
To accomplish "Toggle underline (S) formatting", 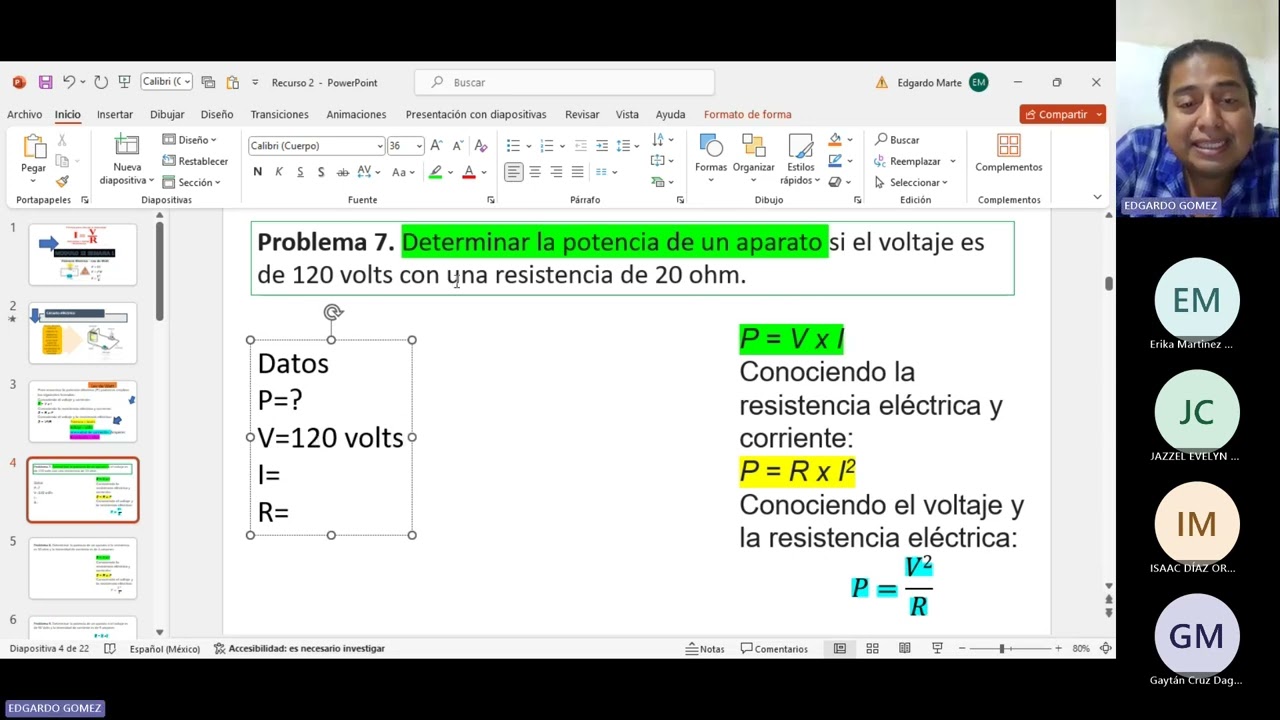I will [300, 172].
